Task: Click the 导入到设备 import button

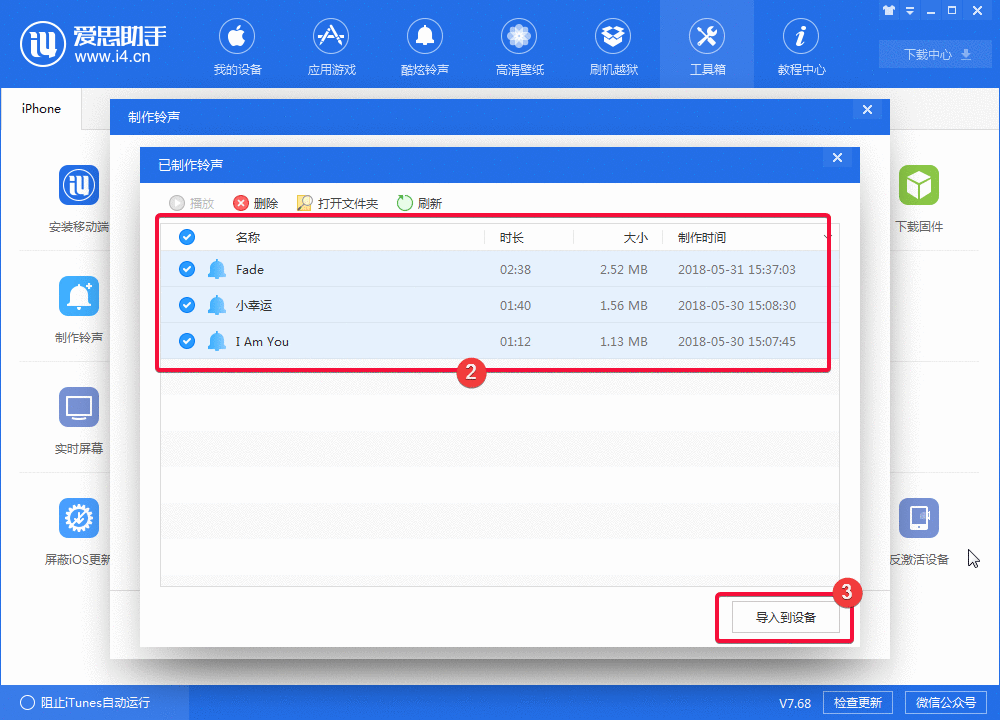Action: tap(784, 617)
